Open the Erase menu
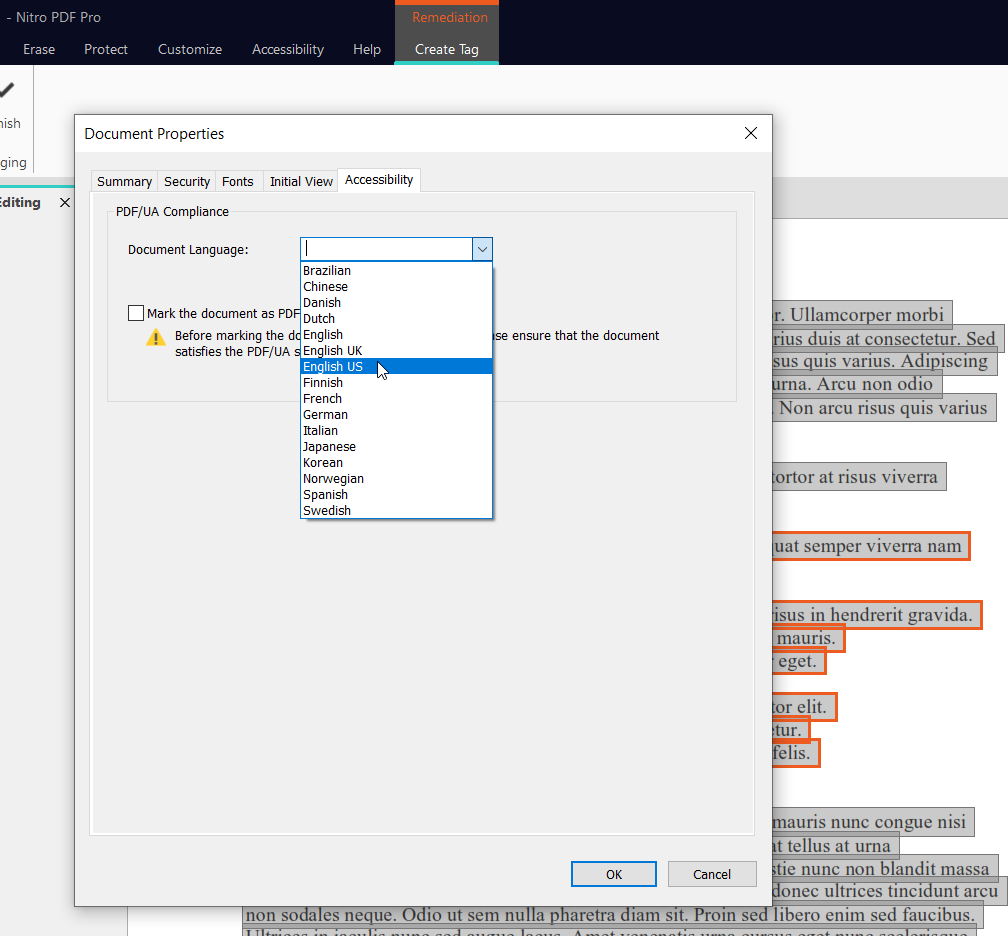The image size is (1008, 936). click(38, 49)
